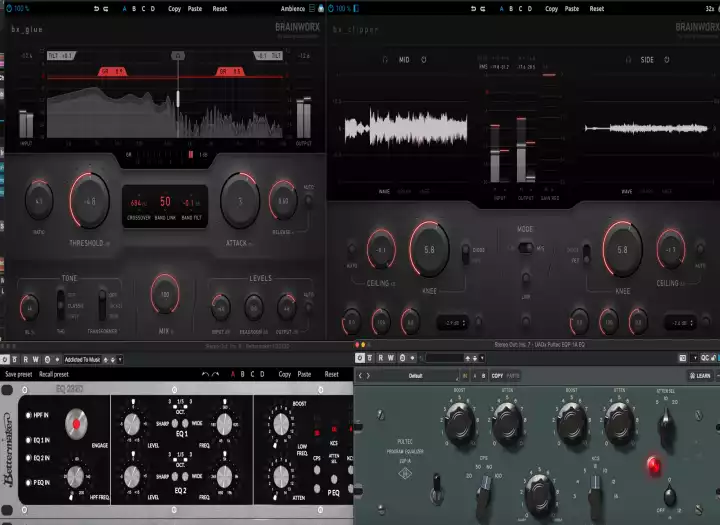The height and width of the screenshot is (525, 720).
Task: Click the CROSSOVER frequency display value
Action: (x=136, y=202)
